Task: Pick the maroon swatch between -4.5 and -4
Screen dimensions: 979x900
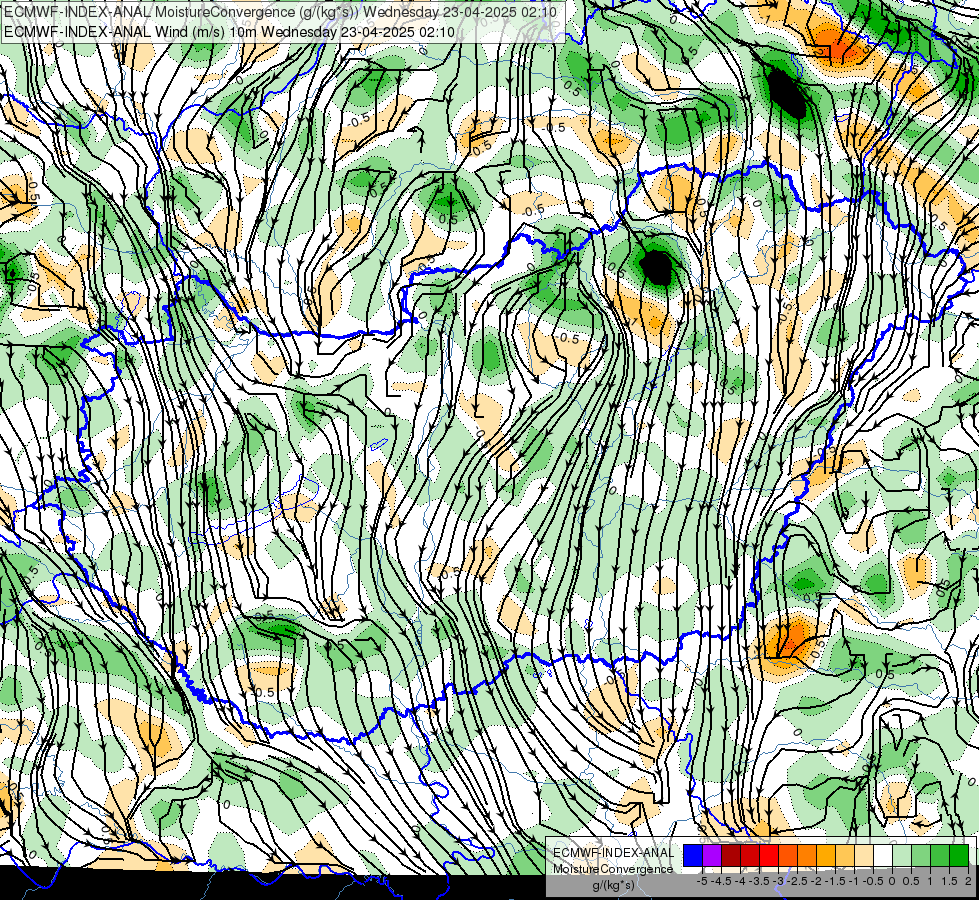Action: pos(731,855)
